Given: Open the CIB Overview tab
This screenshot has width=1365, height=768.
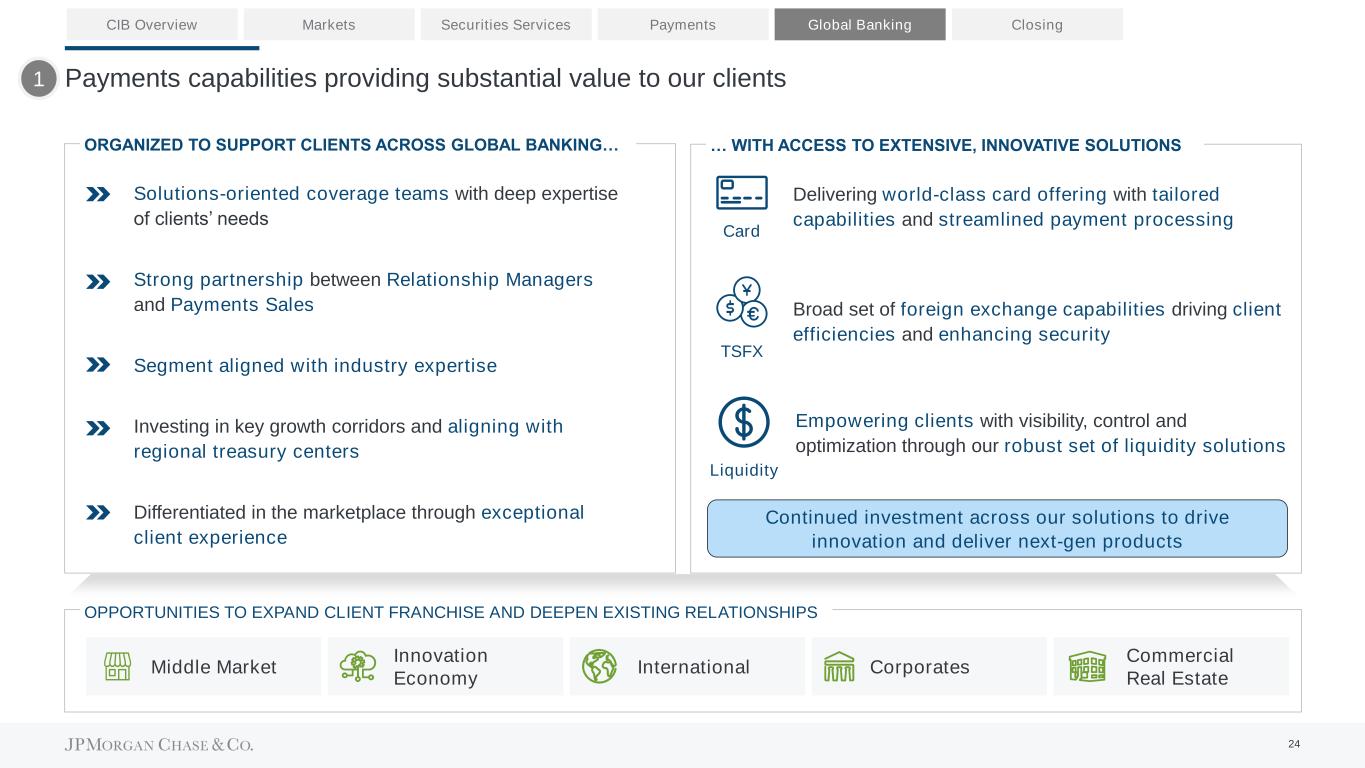Looking at the screenshot, I should 152,25.
